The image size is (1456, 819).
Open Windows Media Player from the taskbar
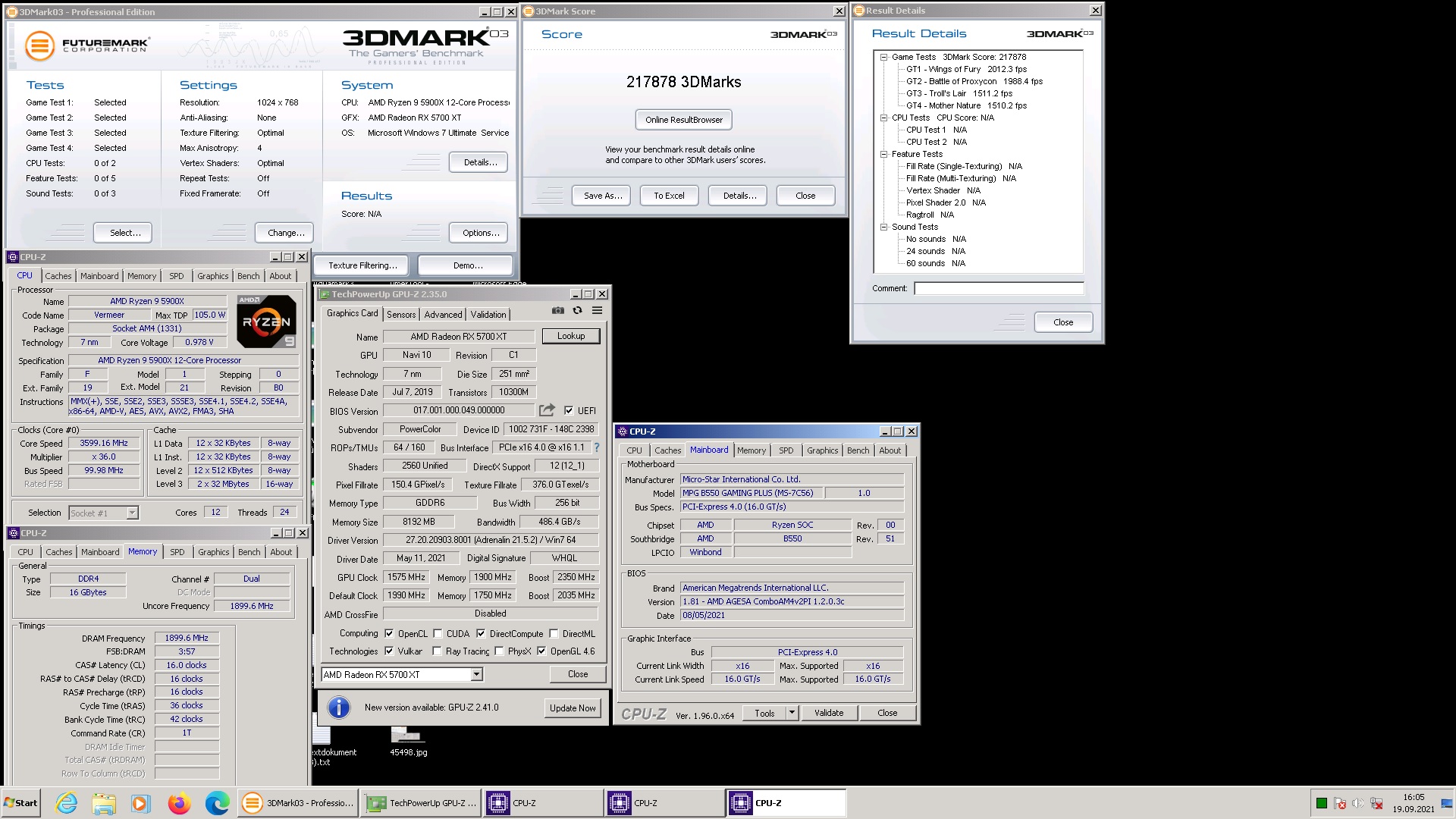tap(140, 803)
